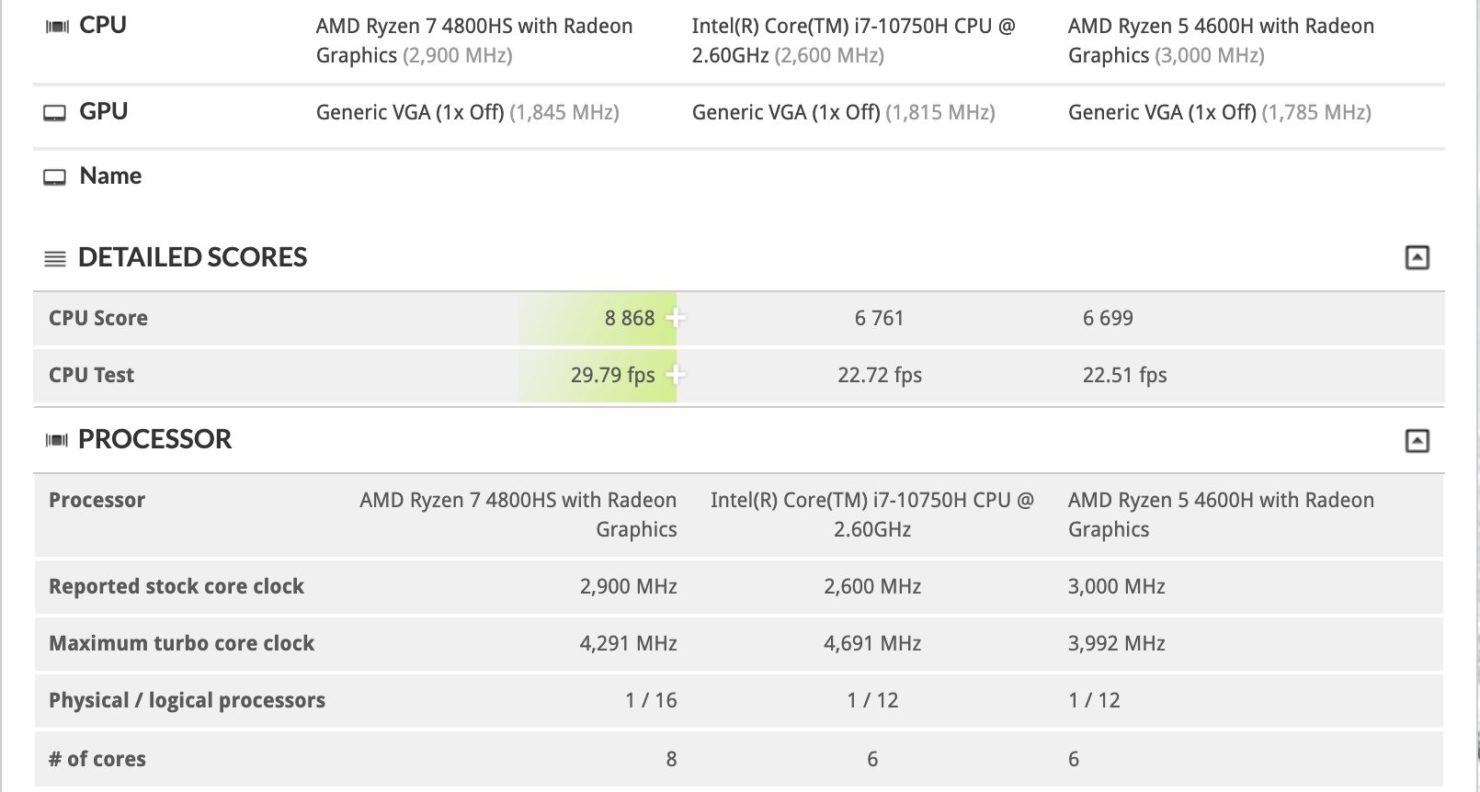Select the AMD Ryzen 5 4600H CPU entry
Image resolution: width=1480 pixels, height=792 pixels.
tap(1221, 41)
